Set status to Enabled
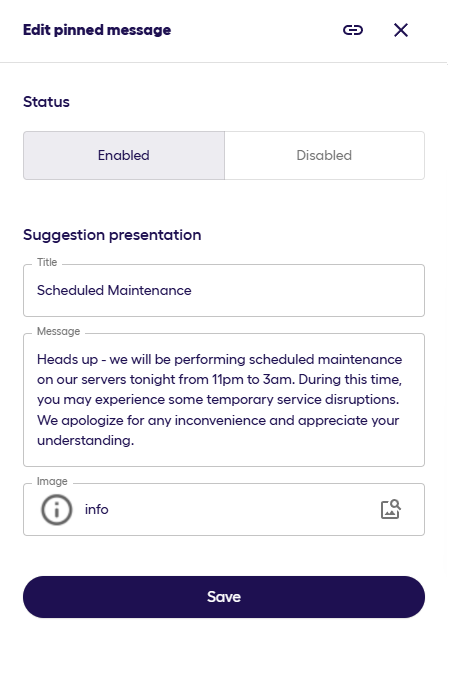Screen dimensions: 449x677 point(124,155)
